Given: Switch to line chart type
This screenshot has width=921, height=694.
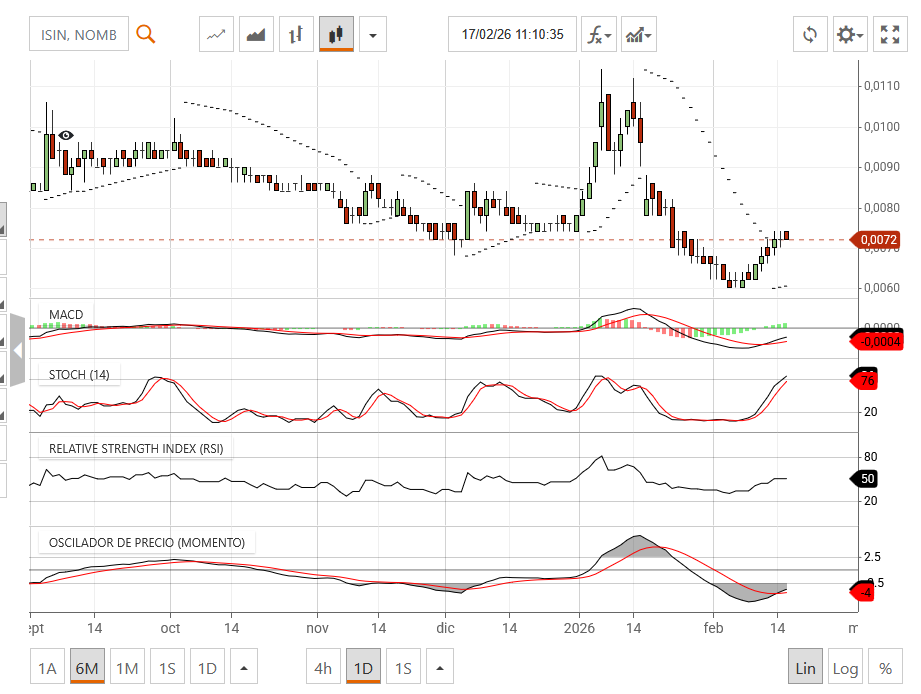Looking at the screenshot, I should click(x=216, y=35).
